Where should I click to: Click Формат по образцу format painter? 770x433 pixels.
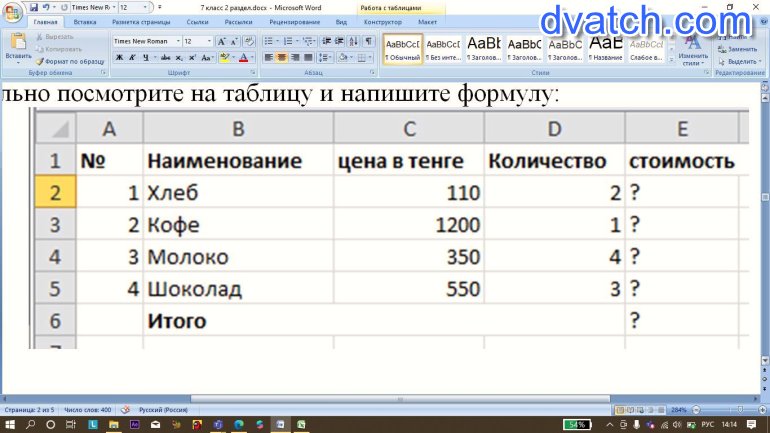(x=68, y=61)
